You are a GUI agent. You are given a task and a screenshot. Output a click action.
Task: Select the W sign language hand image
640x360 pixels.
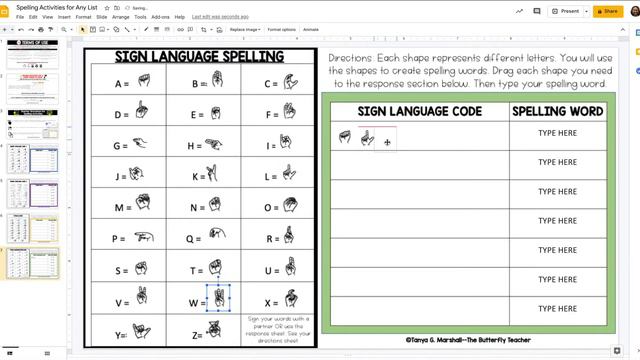point(218,298)
